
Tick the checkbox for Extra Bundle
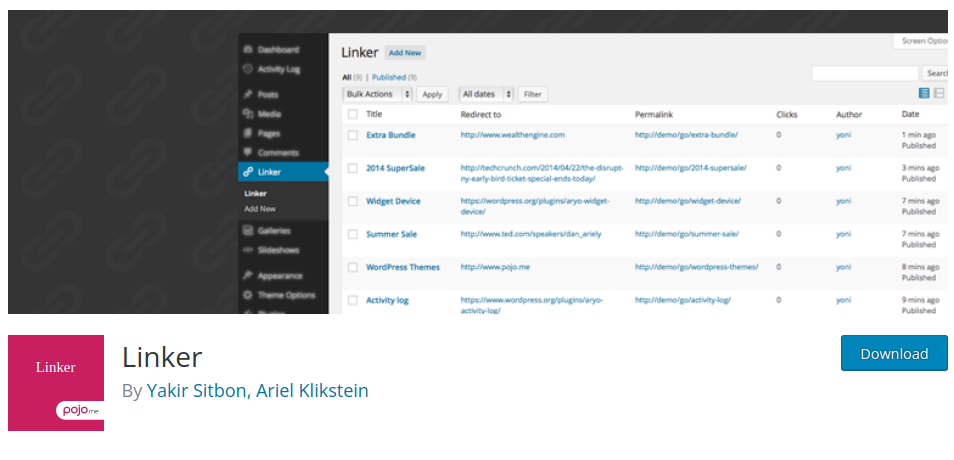[353, 136]
